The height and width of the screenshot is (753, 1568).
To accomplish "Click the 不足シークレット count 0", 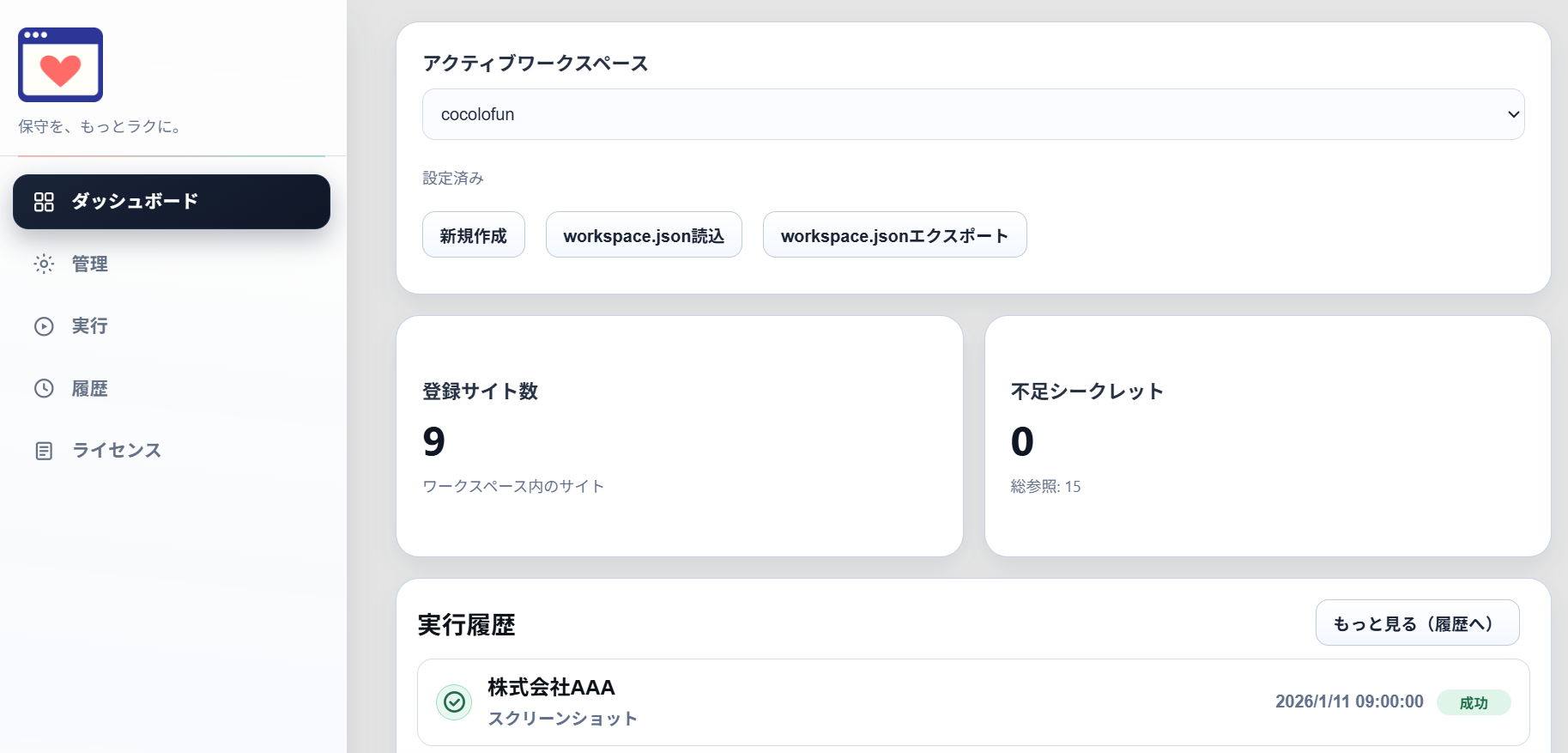I will tap(1022, 441).
